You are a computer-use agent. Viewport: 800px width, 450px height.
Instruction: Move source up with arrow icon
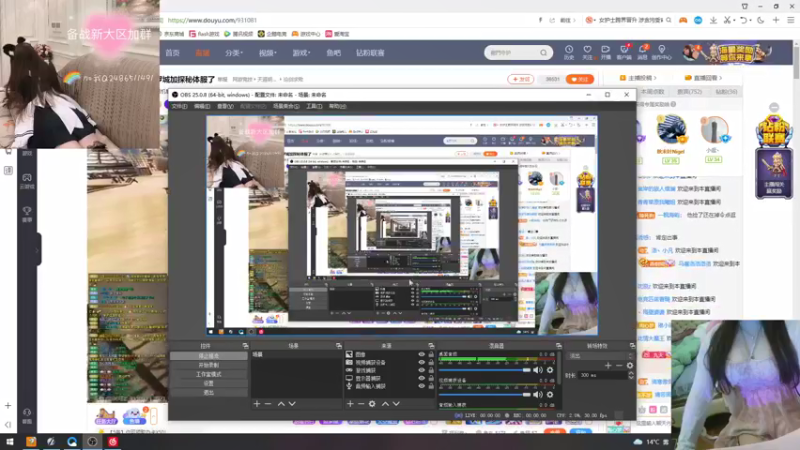click(x=385, y=404)
